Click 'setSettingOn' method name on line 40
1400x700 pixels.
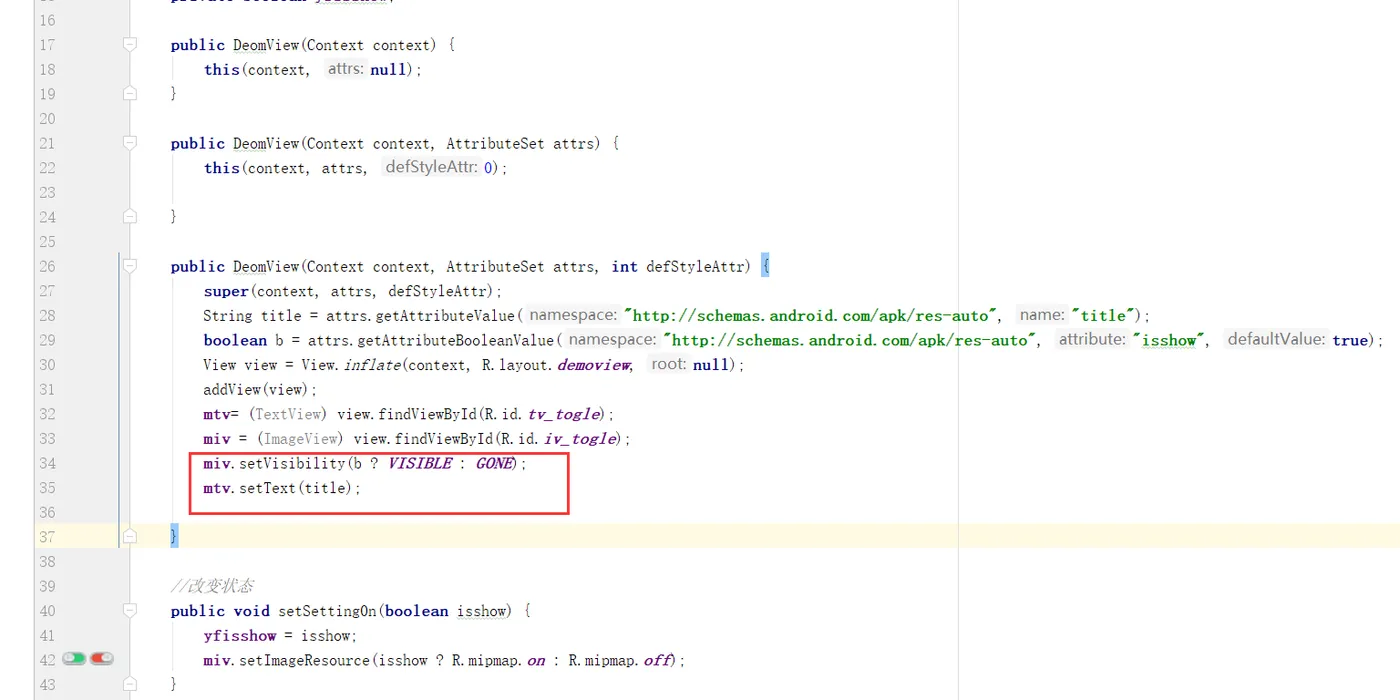327,611
